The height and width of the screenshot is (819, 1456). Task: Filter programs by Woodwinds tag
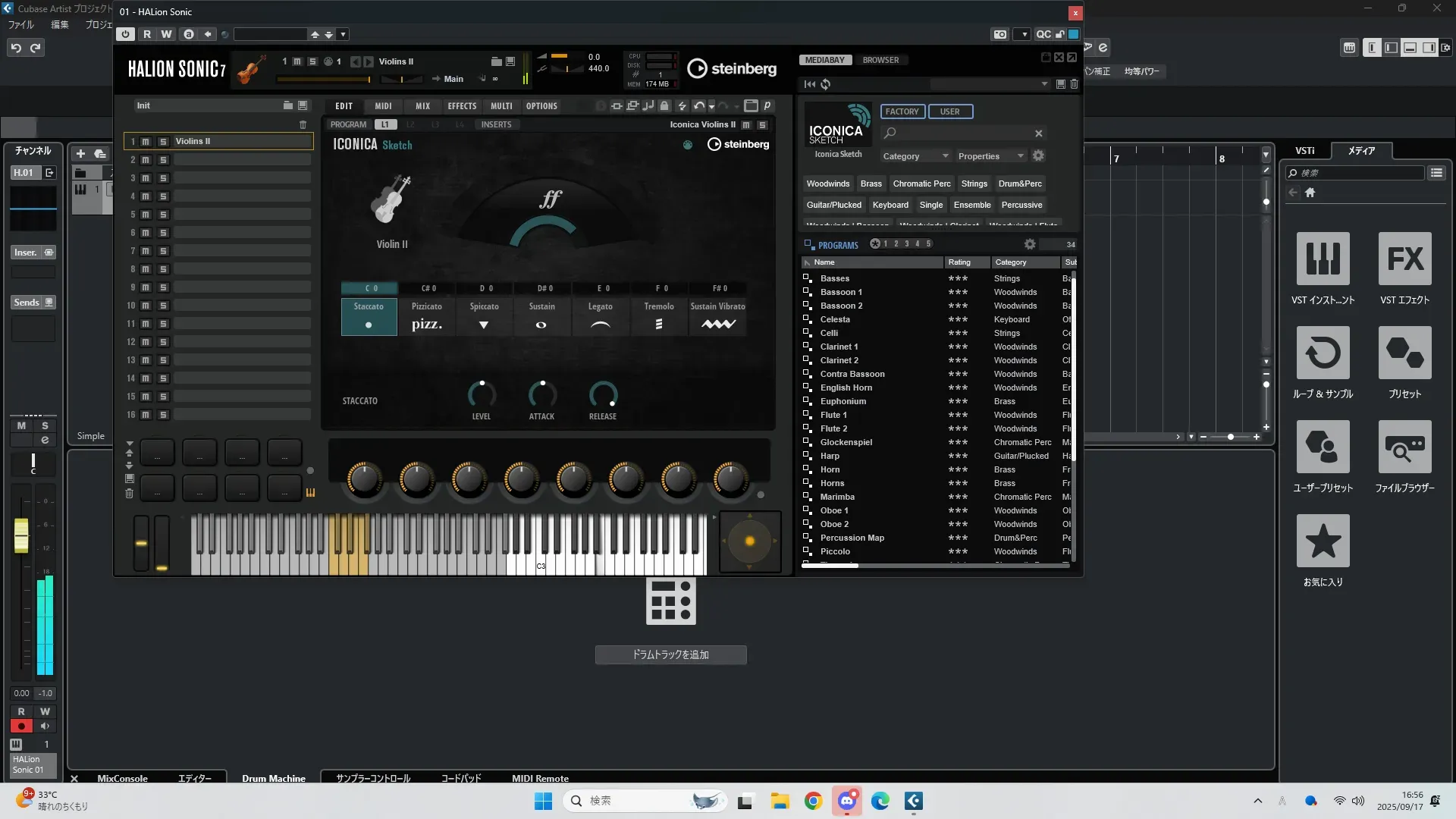pos(827,184)
